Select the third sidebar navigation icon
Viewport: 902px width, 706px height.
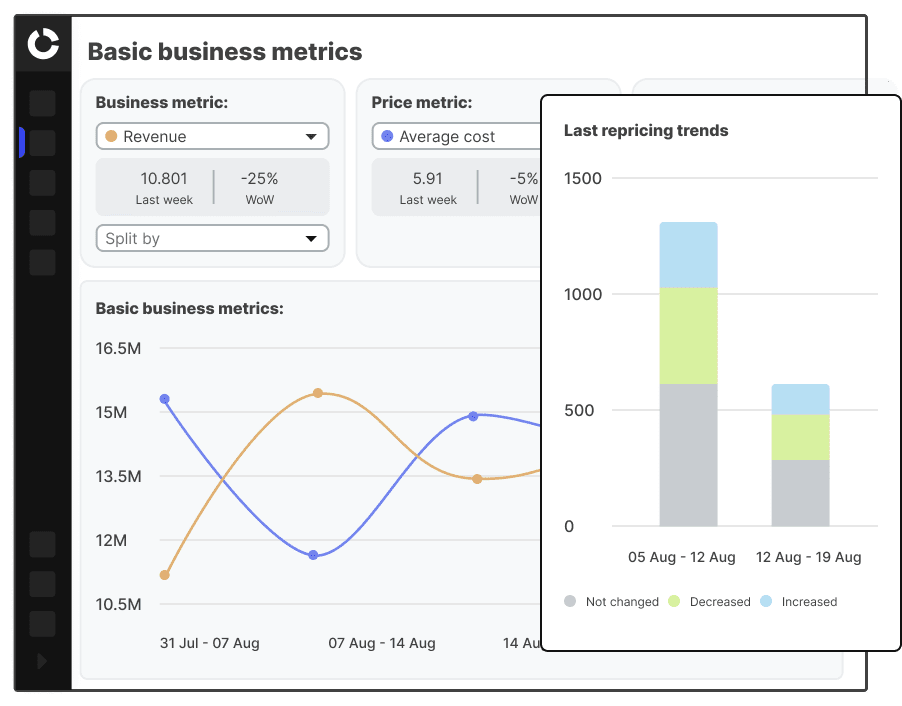point(42,183)
